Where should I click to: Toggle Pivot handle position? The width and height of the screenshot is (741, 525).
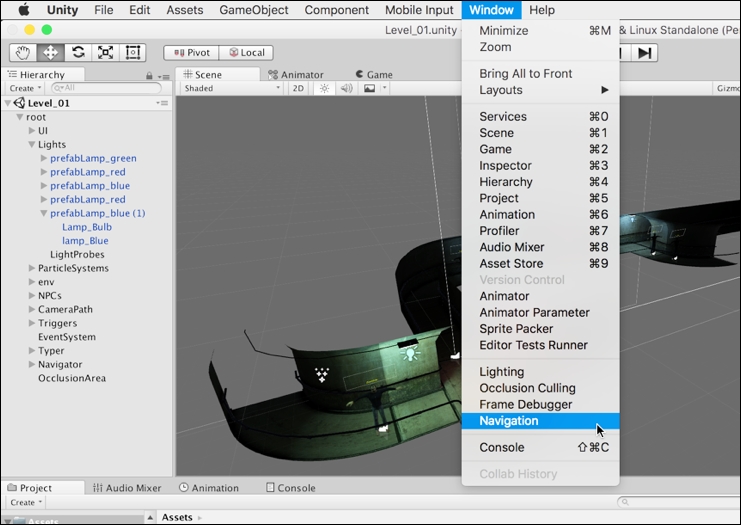pyautogui.click(x=191, y=52)
